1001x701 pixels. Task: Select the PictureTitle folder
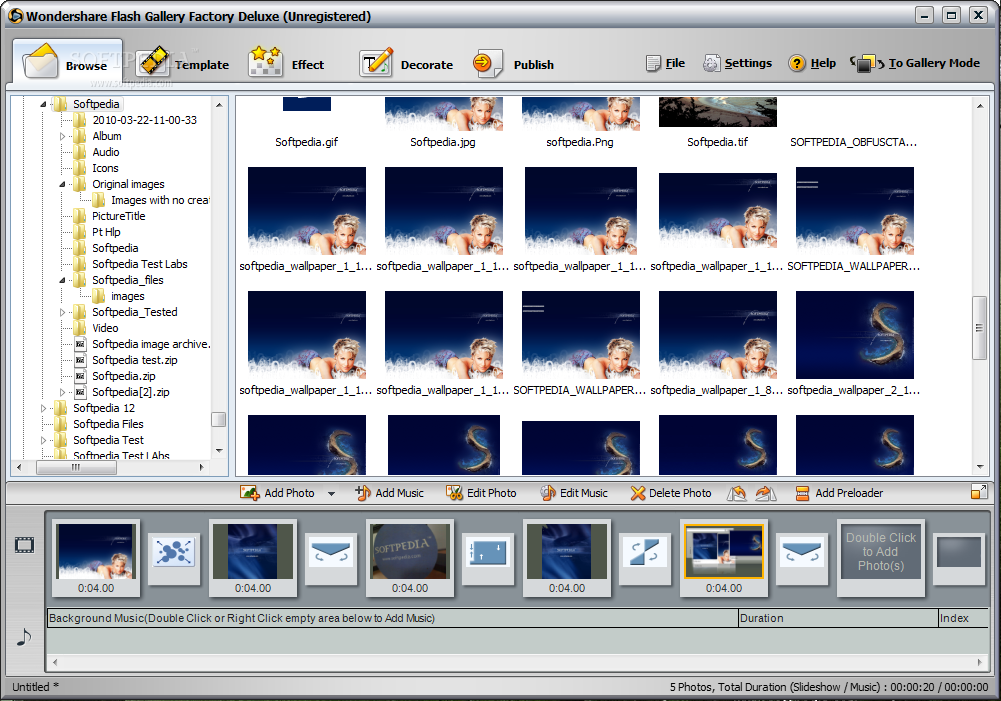[118, 216]
